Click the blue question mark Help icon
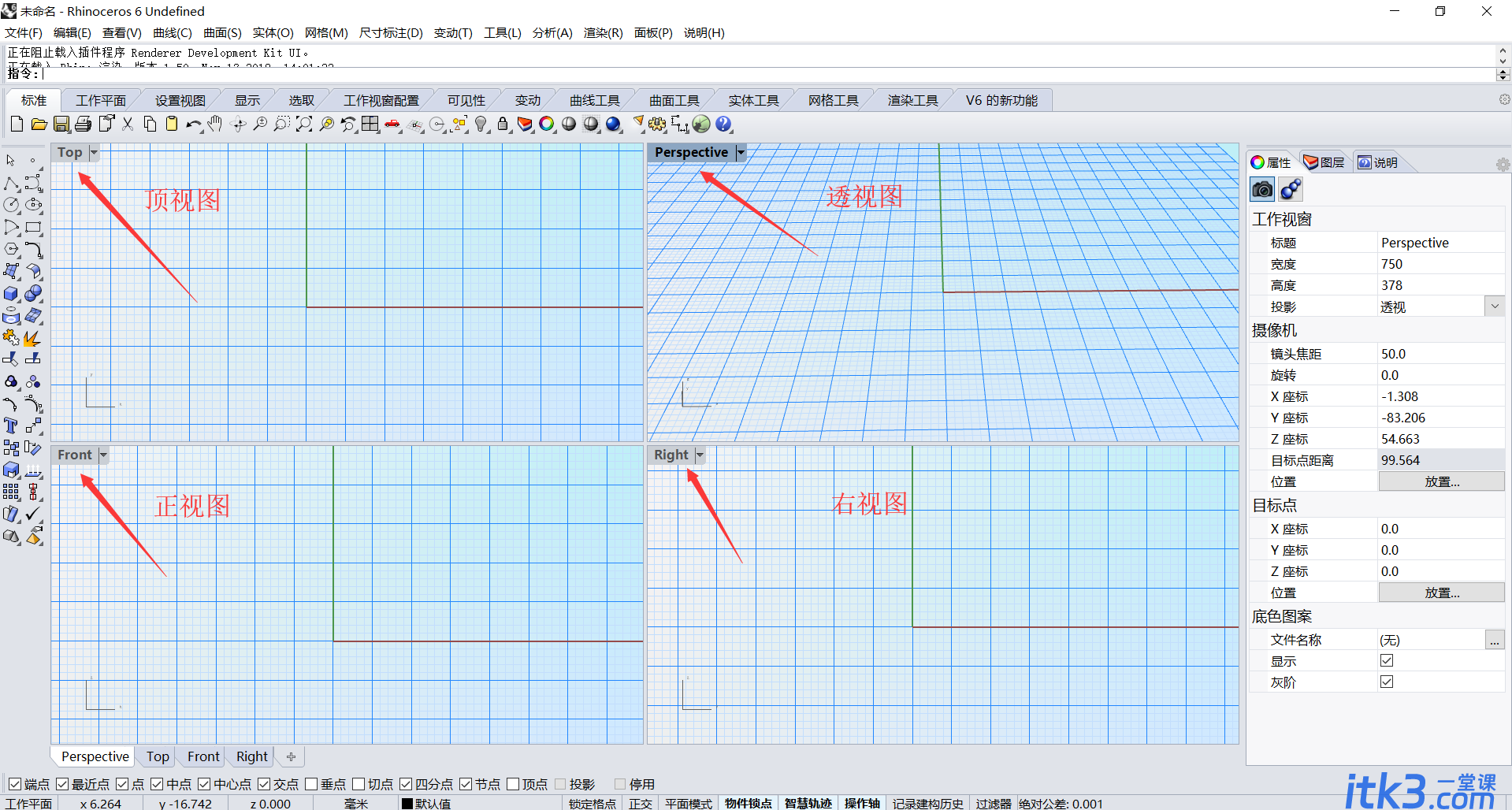The height and width of the screenshot is (810, 1512). tap(723, 124)
